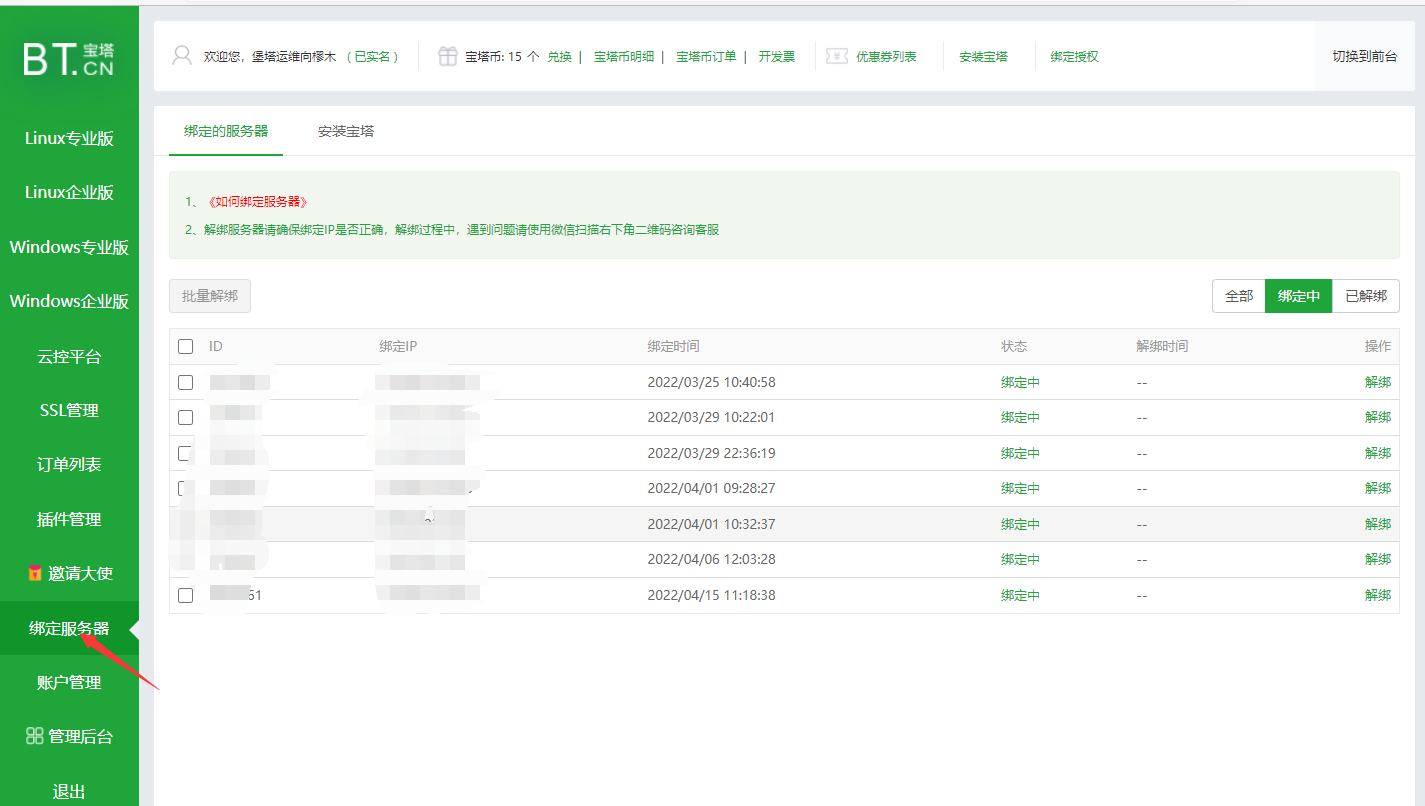
Task: Click 切换到前台 button
Action: (x=1365, y=57)
